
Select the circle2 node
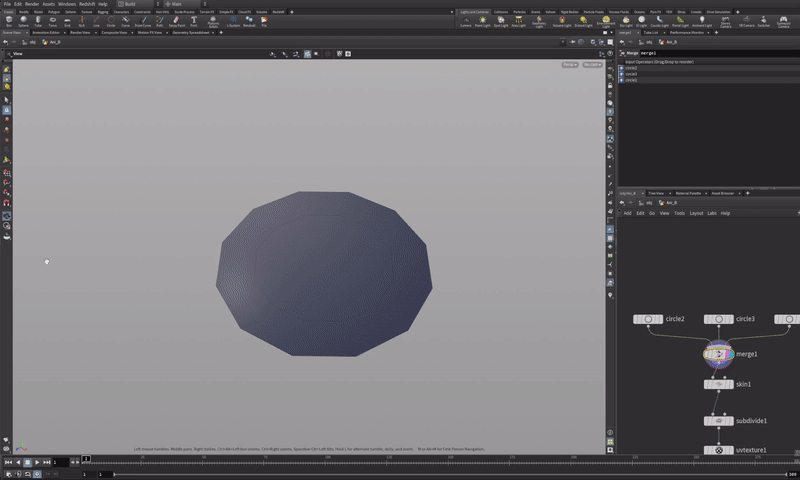point(648,319)
